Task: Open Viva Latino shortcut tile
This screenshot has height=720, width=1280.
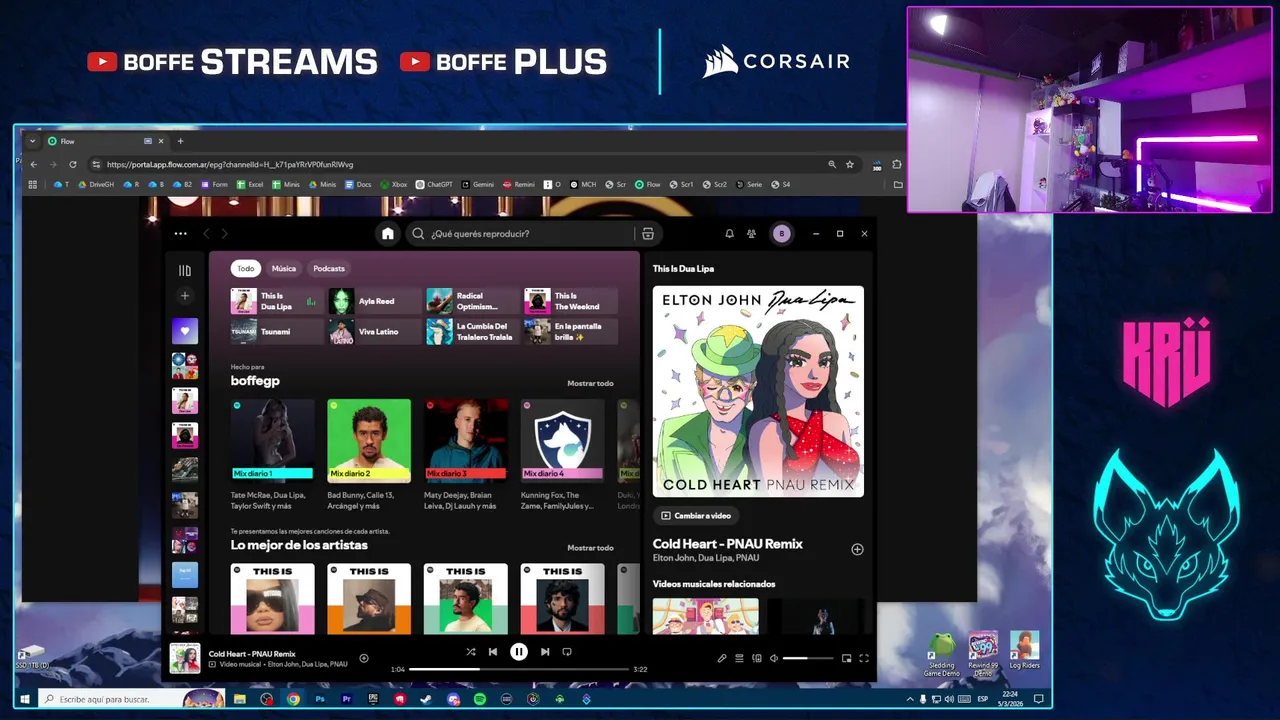Action: coord(375,331)
